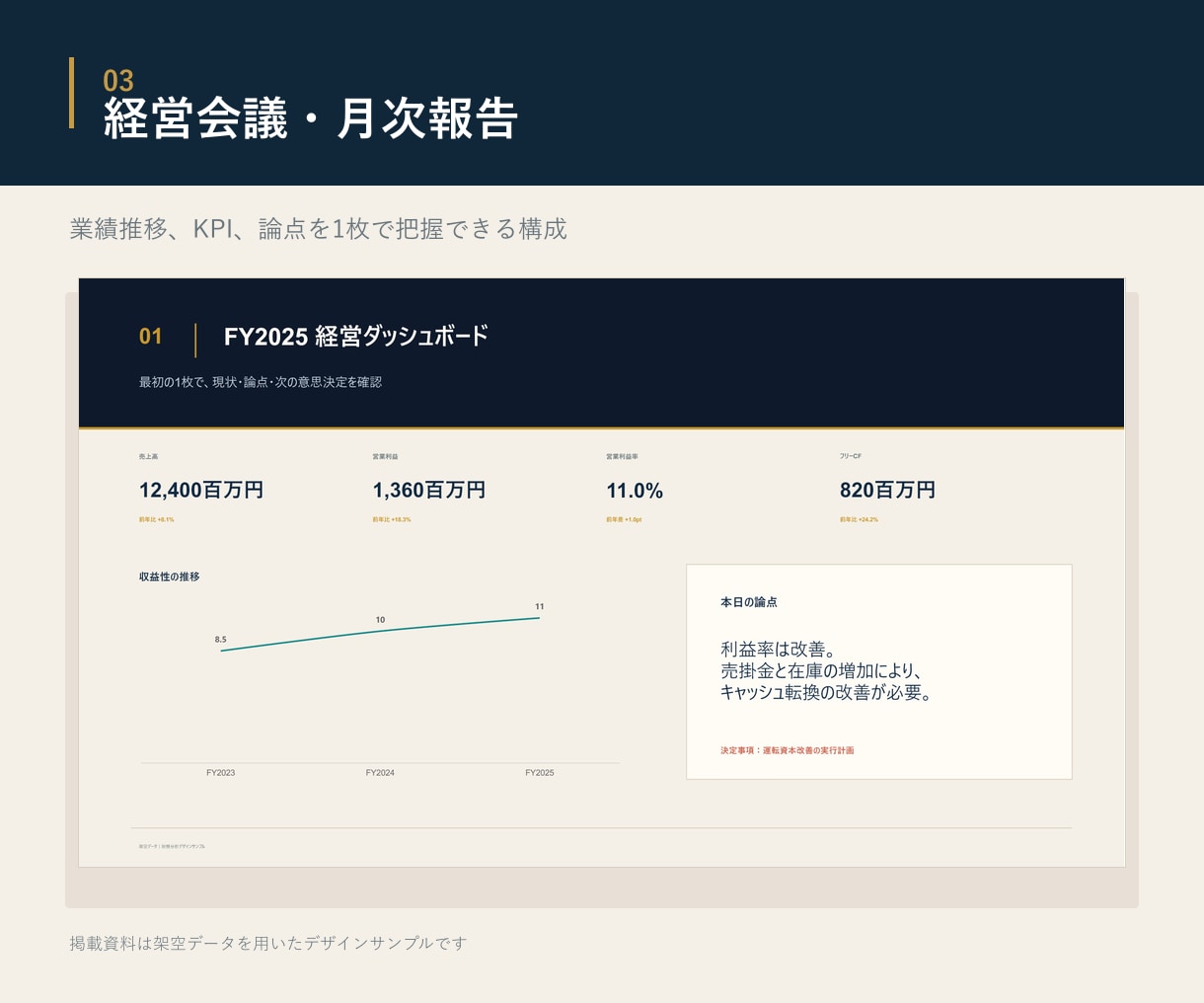Click the 本日の論点 card heading
This screenshot has height=1003, width=1204.
[749, 602]
